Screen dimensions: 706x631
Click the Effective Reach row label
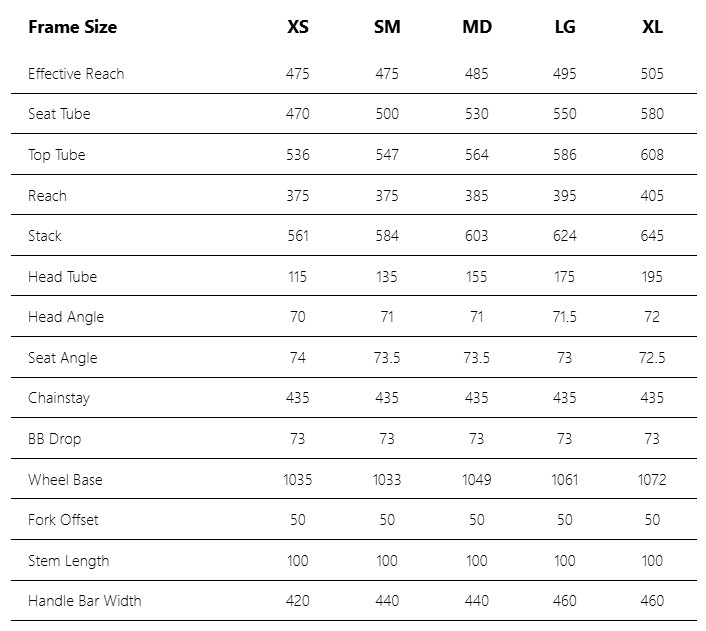click(x=76, y=74)
